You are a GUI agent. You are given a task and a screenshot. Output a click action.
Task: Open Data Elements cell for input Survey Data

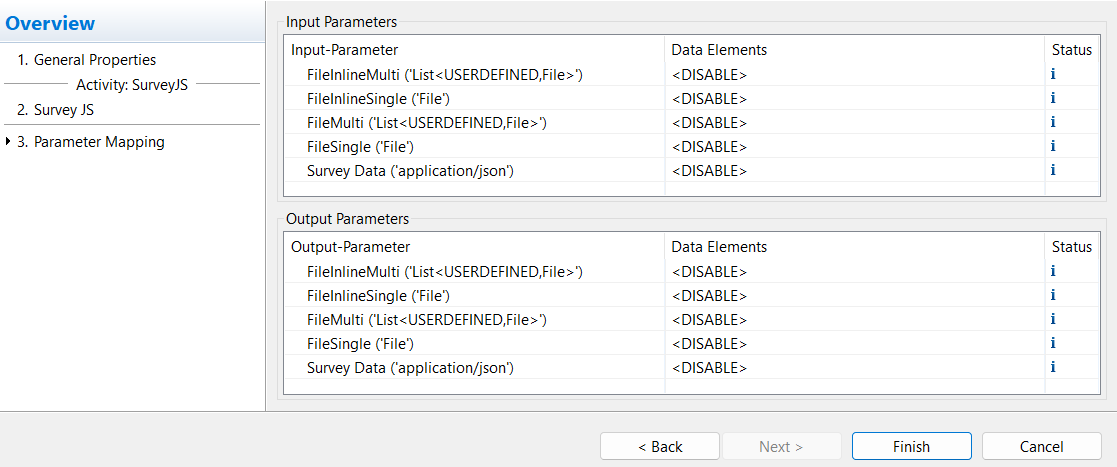(x=709, y=170)
